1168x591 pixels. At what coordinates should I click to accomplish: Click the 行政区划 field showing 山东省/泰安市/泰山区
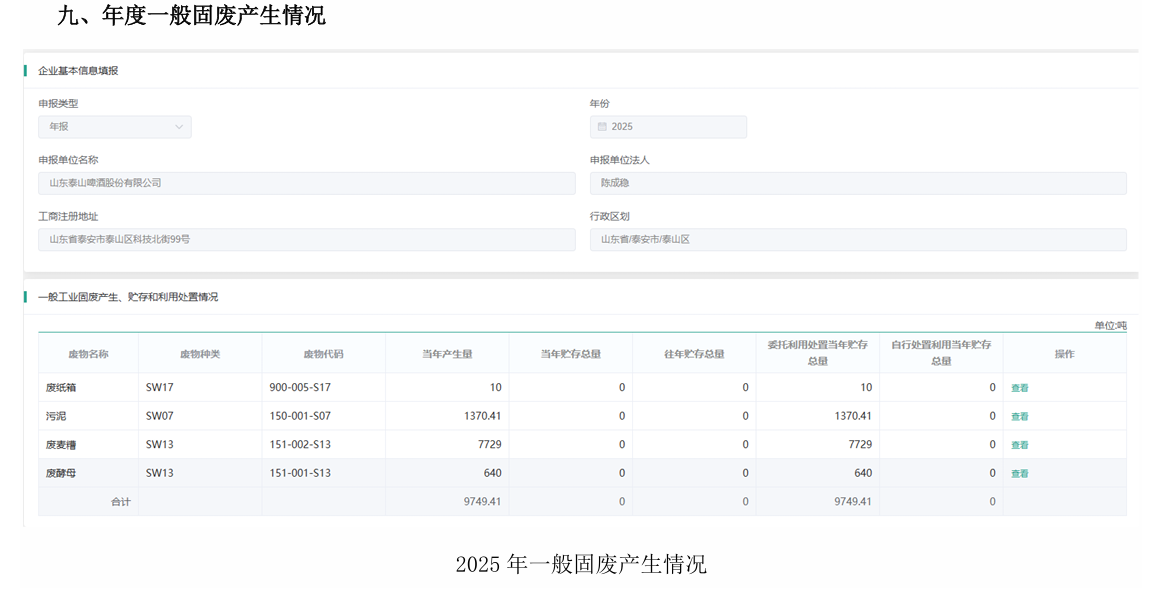(x=857, y=240)
